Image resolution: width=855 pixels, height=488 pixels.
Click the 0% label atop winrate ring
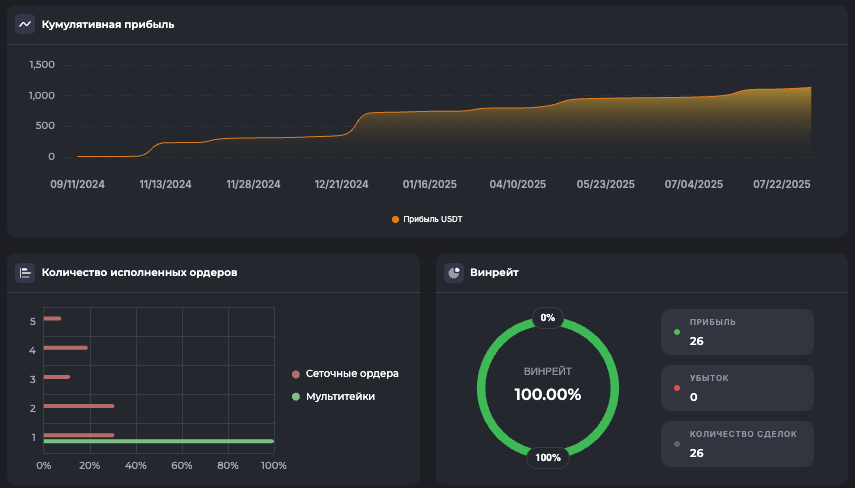[x=547, y=318]
